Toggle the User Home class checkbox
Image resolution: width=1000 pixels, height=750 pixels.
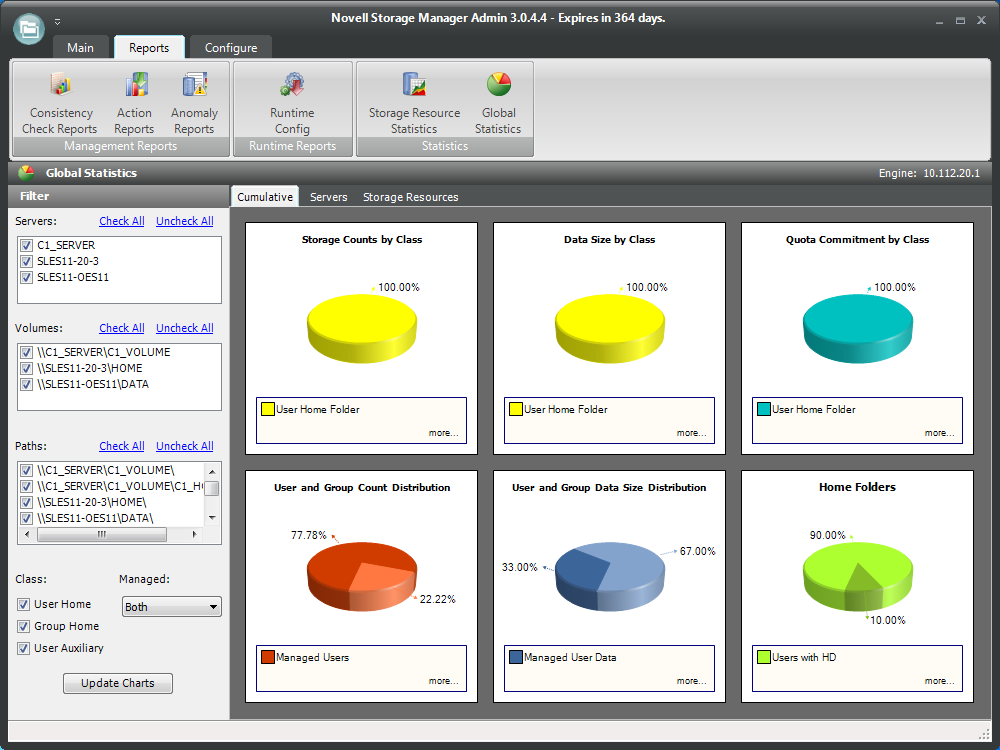(x=24, y=604)
